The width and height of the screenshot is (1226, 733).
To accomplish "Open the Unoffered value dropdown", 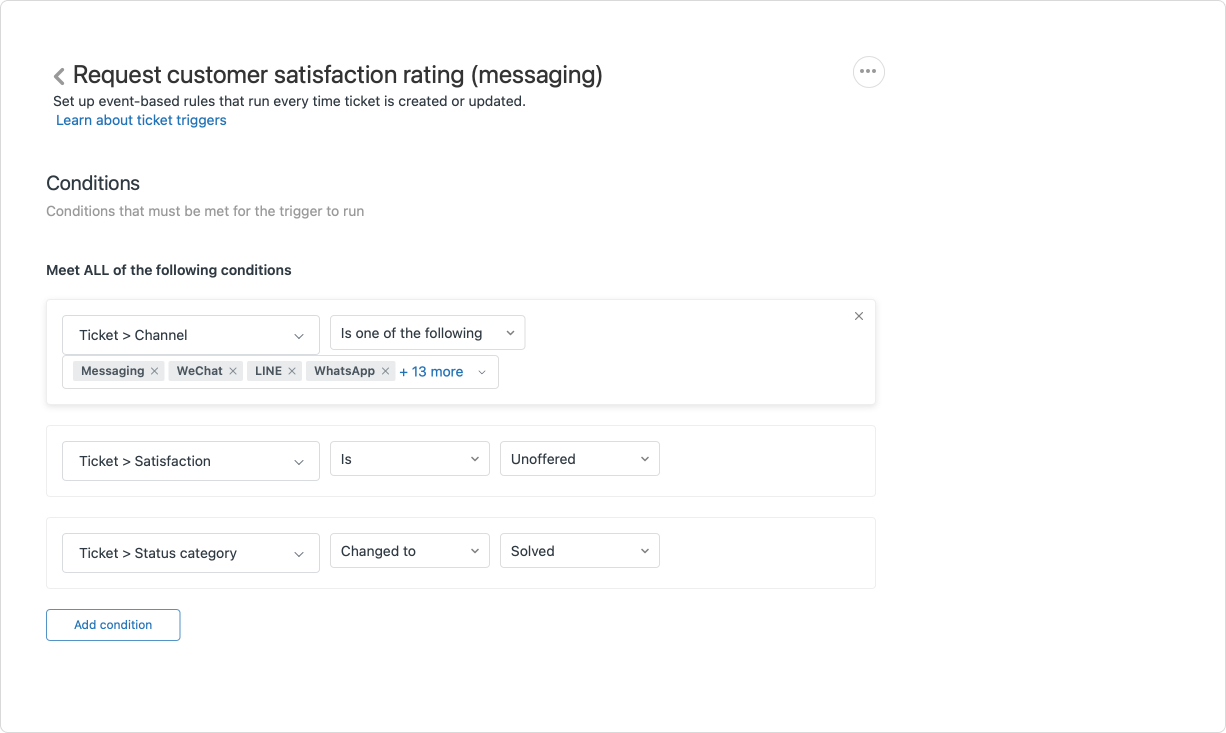I will (x=579, y=459).
